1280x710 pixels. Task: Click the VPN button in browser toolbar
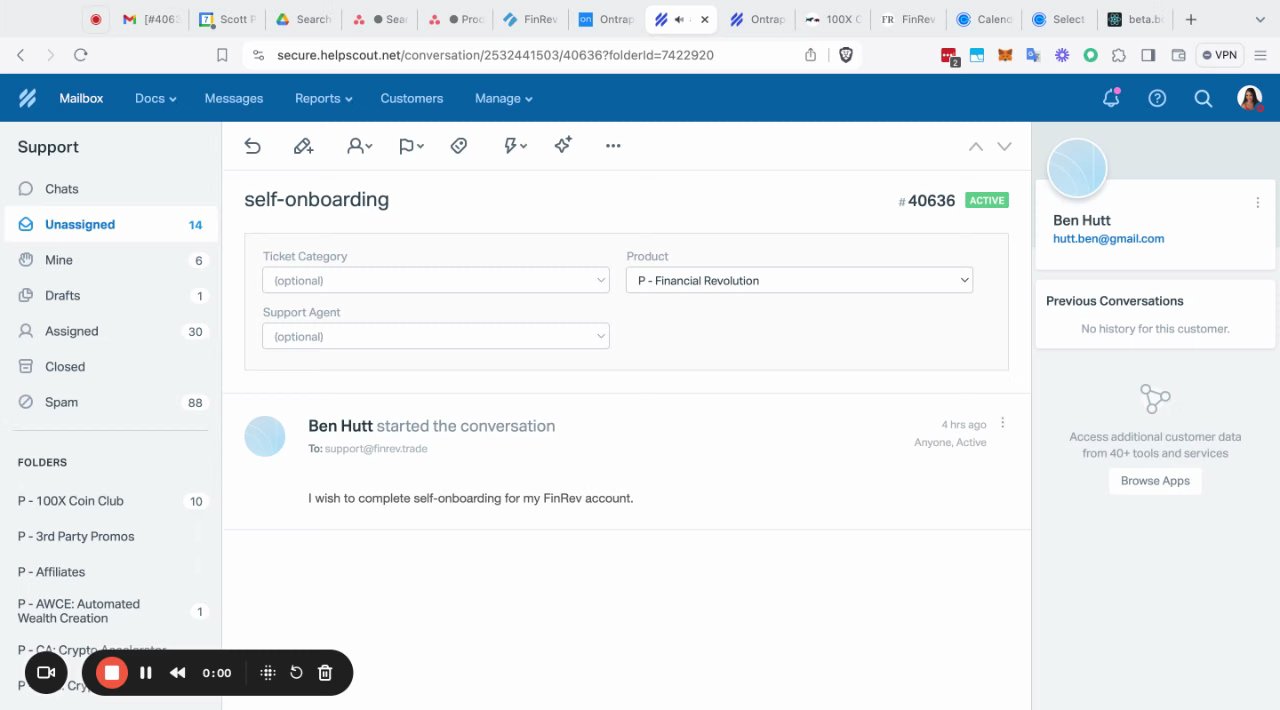[x=1220, y=55]
